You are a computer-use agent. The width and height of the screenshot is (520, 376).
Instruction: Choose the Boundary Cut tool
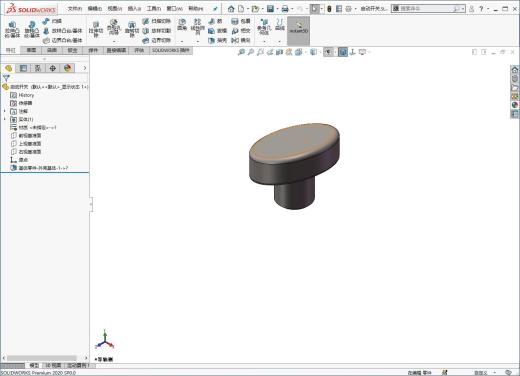click(157, 40)
